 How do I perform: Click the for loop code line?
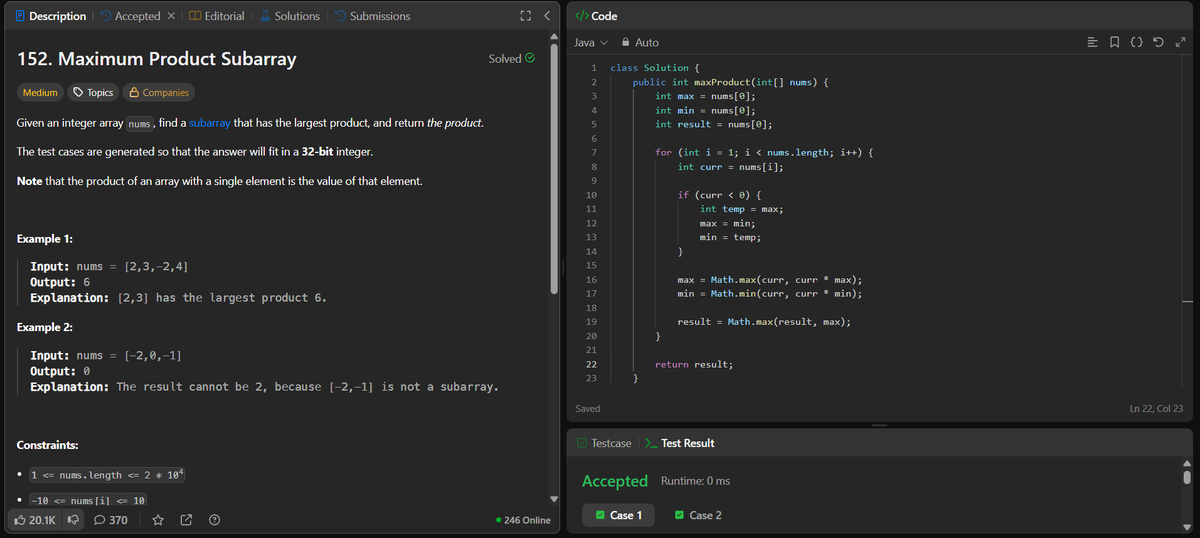tap(765, 152)
